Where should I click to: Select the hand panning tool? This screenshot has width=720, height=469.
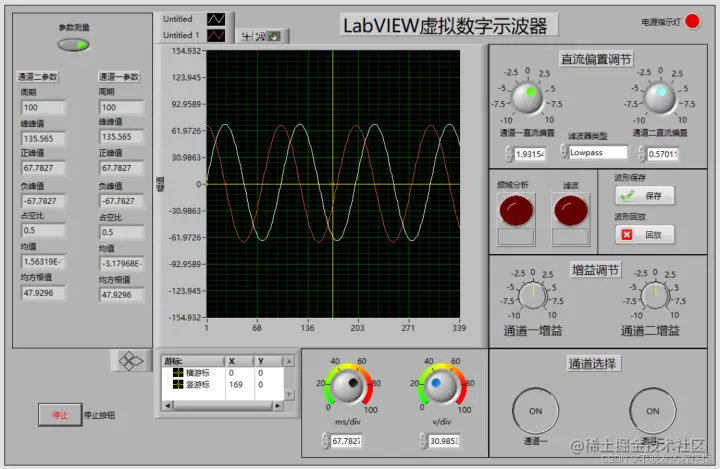(274, 36)
